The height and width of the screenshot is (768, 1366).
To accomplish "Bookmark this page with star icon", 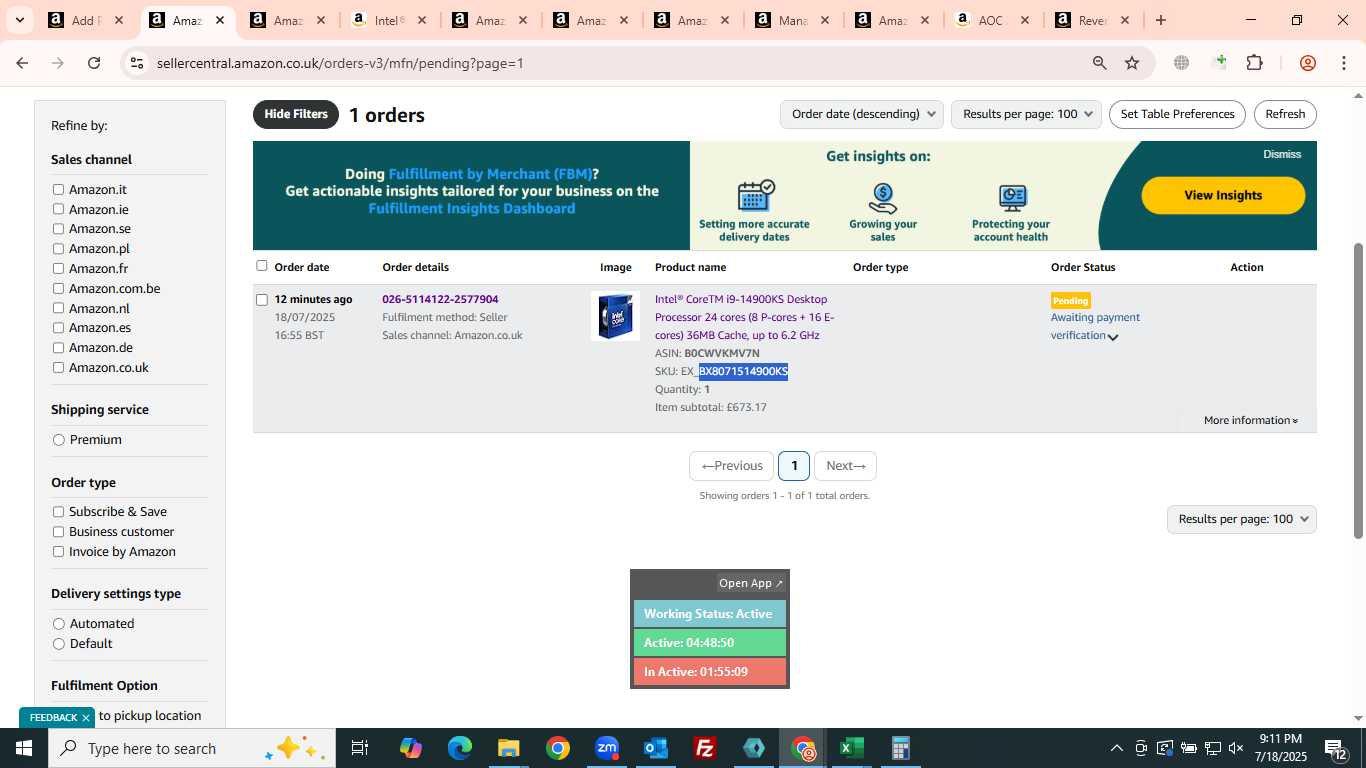I will click(x=1132, y=63).
